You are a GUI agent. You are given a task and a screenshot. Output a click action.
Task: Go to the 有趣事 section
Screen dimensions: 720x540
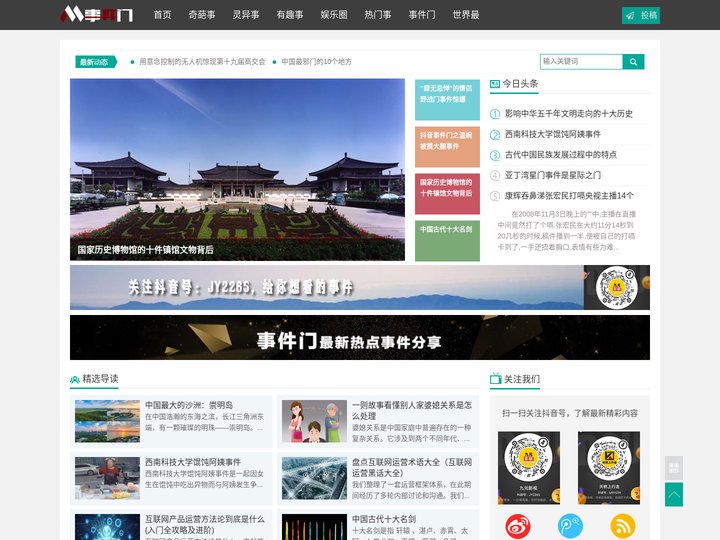[x=290, y=15]
